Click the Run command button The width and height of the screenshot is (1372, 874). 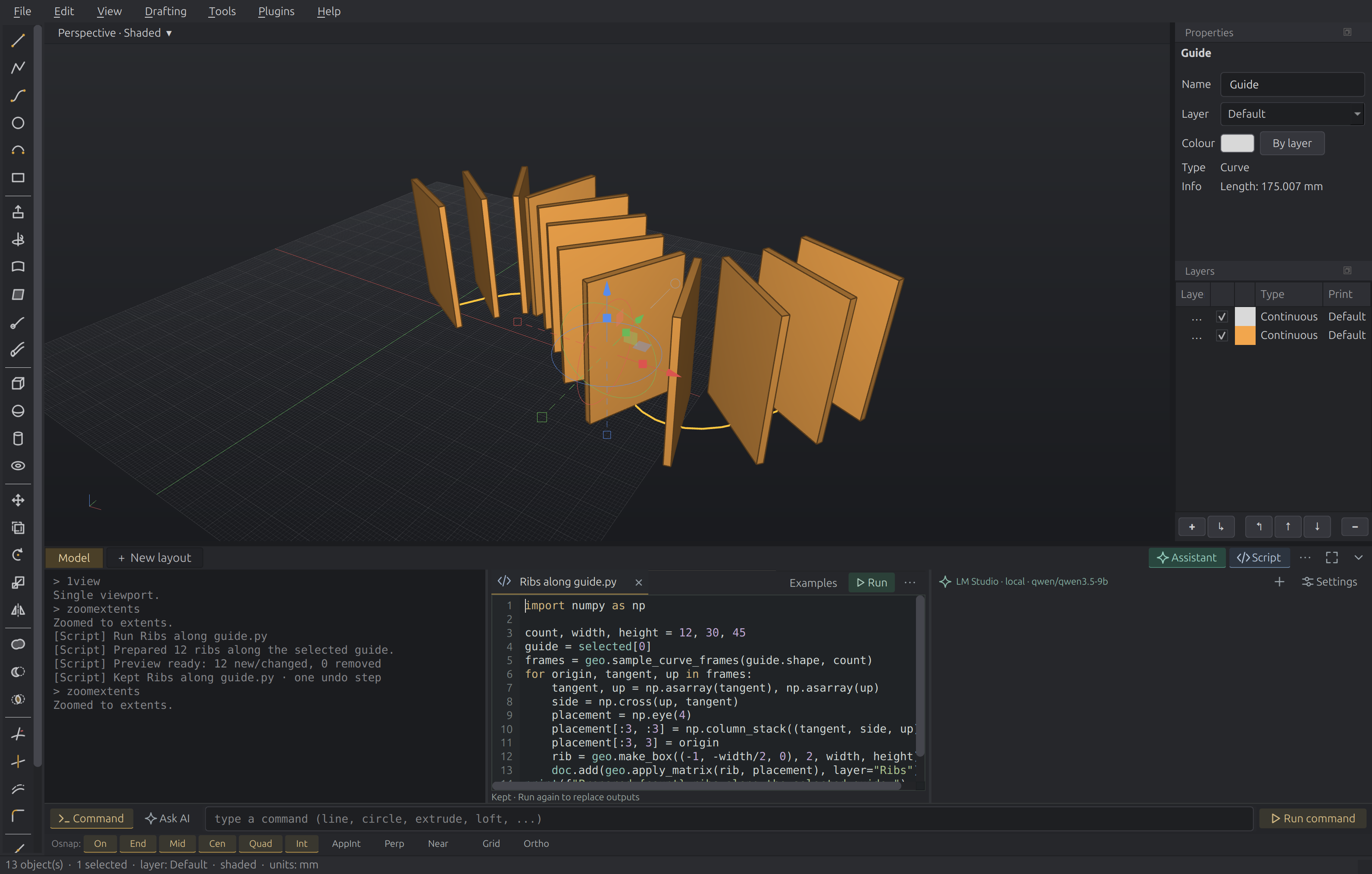[x=1313, y=818]
